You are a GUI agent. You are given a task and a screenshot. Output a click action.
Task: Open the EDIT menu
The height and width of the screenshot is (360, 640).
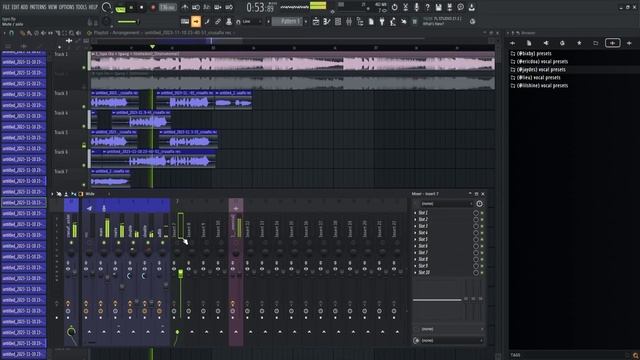16,7
